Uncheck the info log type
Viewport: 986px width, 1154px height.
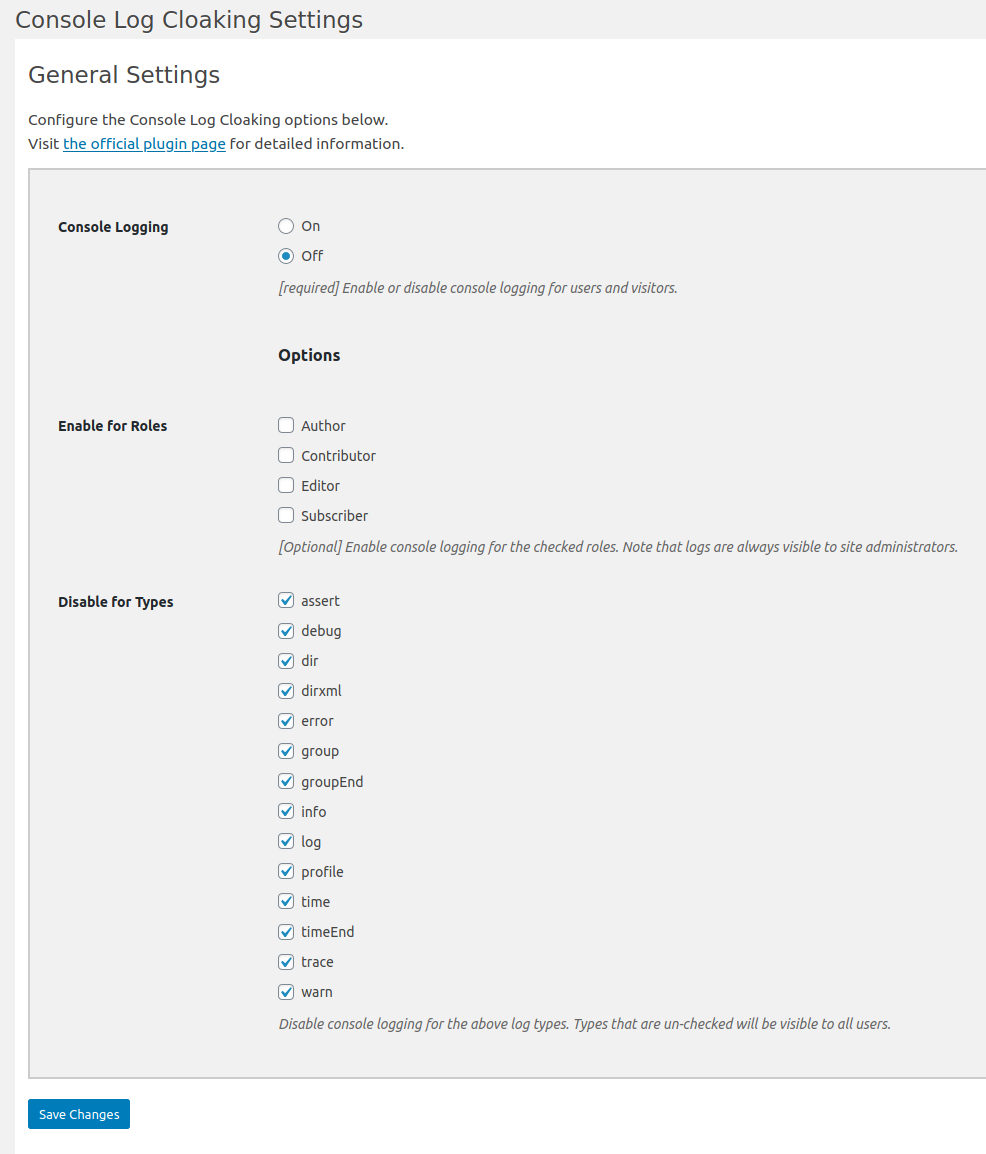click(286, 812)
